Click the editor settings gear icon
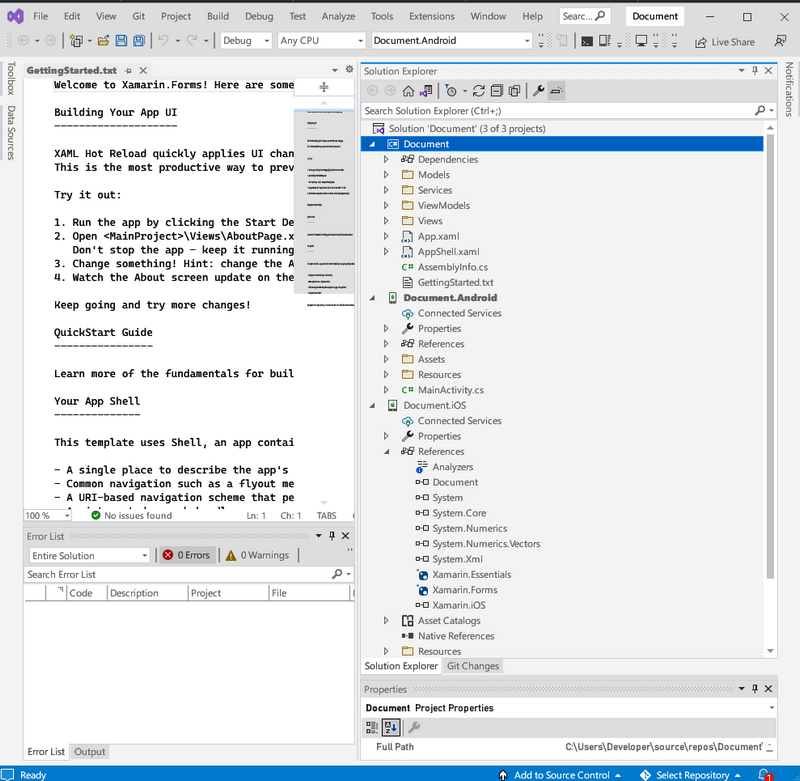The image size is (800, 781). pyautogui.click(x=349, y=69)
